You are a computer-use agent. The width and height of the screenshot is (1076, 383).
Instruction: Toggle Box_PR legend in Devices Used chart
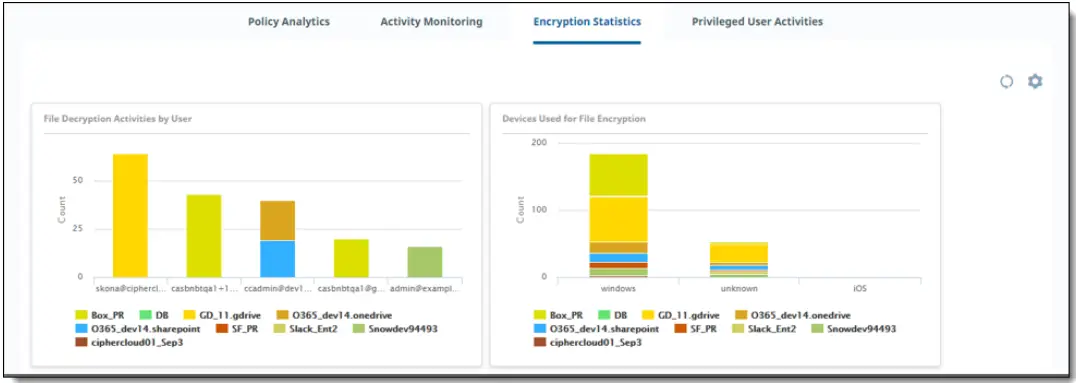(x=558, y=315)
